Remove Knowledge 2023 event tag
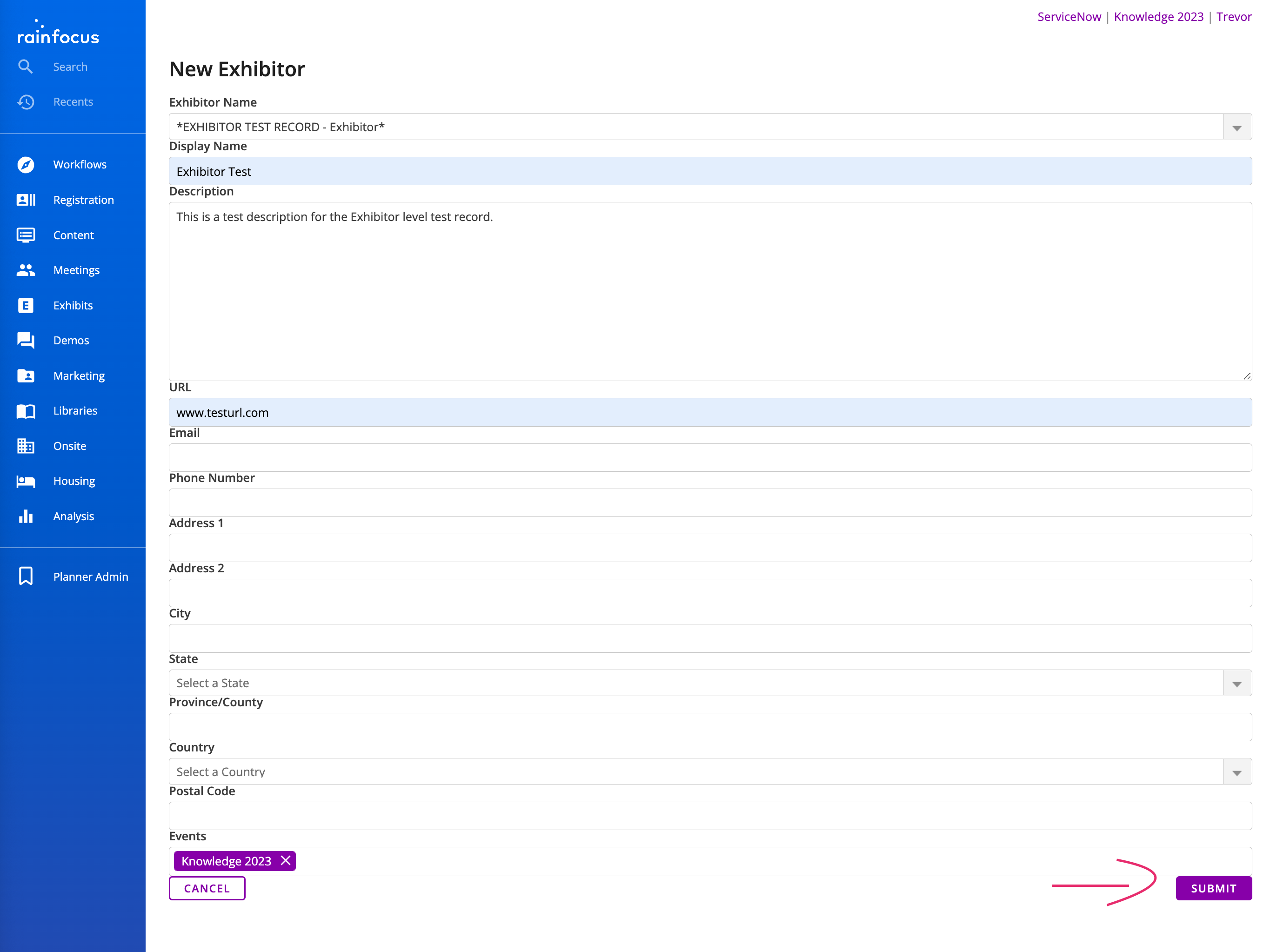Viewport: 1270px width, 952px height. [285, 861]
